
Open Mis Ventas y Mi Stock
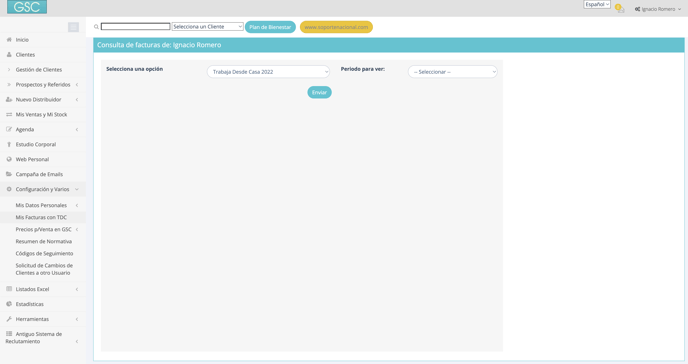point(41,114)
